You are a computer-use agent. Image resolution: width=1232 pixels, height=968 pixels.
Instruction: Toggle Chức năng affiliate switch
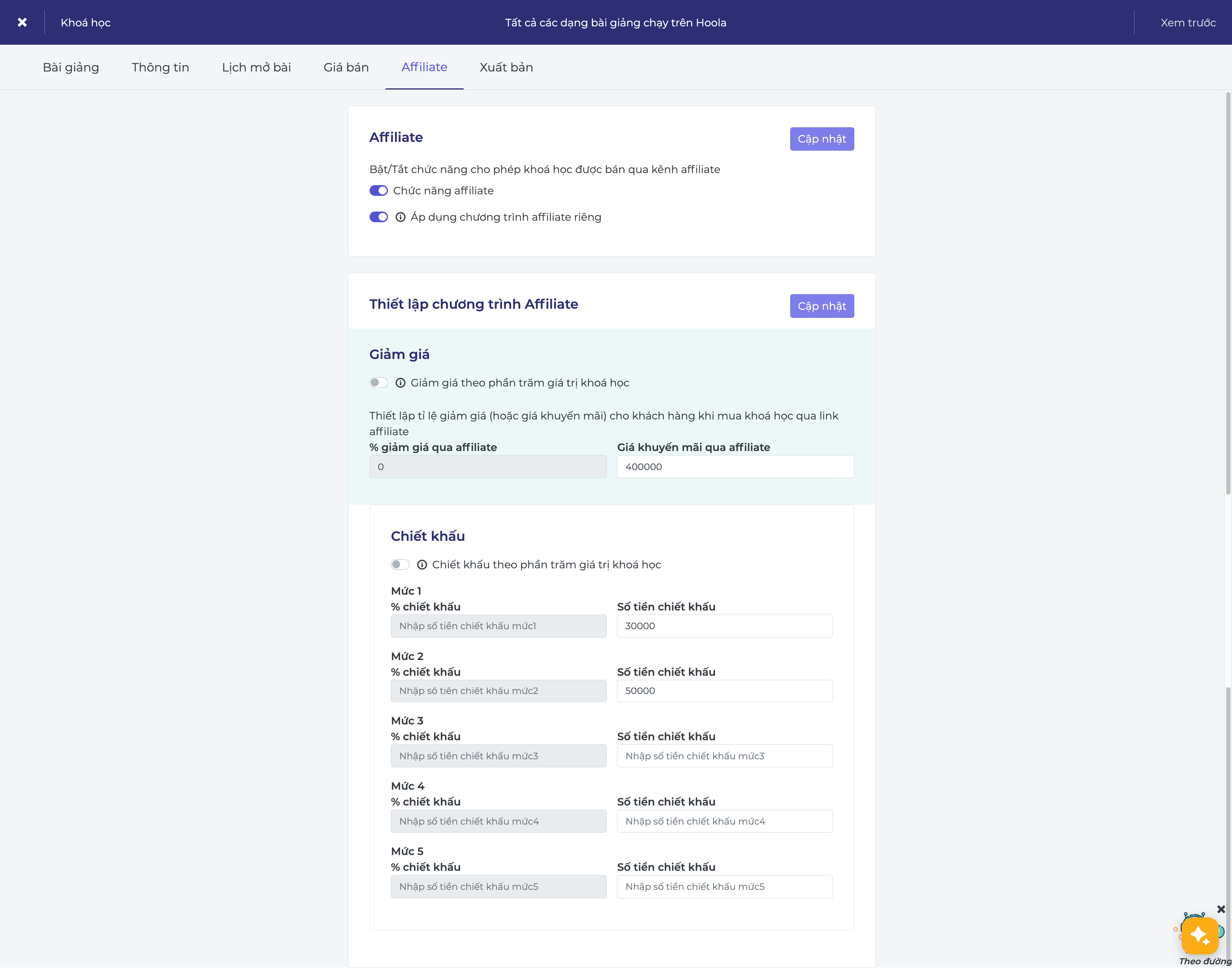pos(378,190)
